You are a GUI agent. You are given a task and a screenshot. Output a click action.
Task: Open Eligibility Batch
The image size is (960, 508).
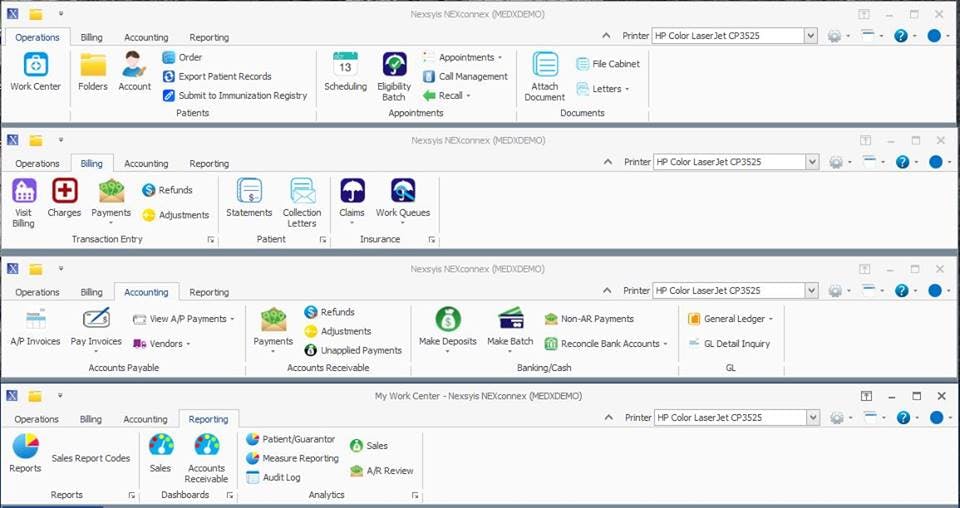point(394,66)
